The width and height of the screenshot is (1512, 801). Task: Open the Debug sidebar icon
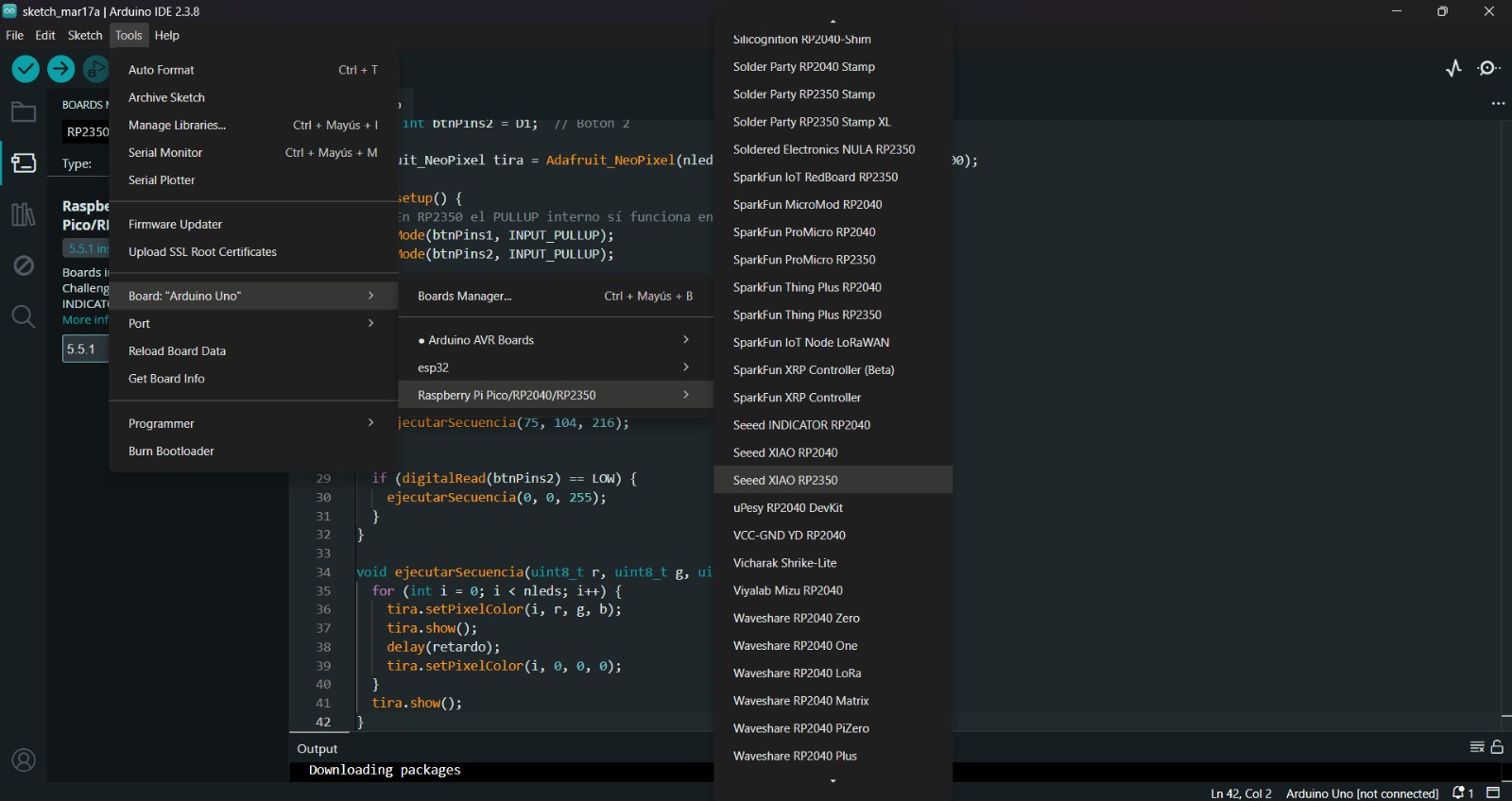pos(24,266)
